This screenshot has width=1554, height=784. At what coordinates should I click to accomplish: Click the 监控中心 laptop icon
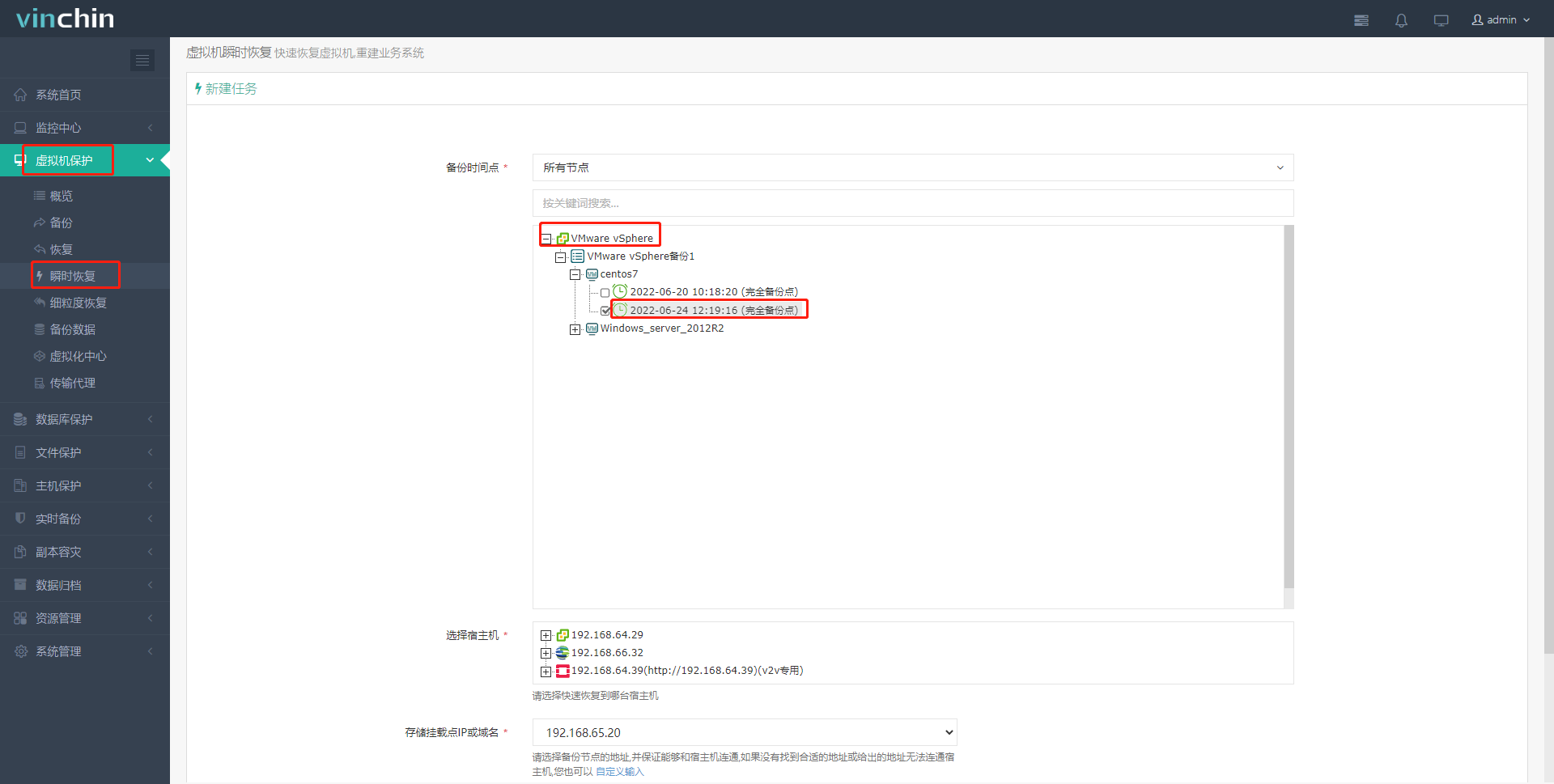click(20, 128)
